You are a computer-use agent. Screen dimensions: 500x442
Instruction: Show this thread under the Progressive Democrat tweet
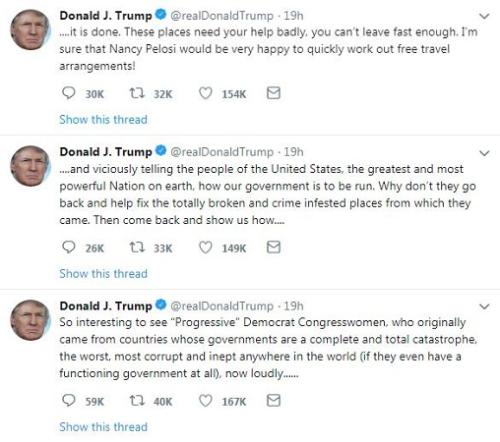pos(103,427)
